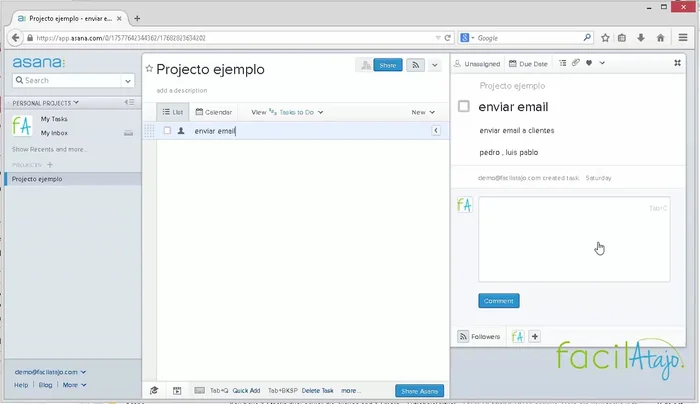Select the List view tab
Viewport: 700px width, 404px height.
click(172, 112)
